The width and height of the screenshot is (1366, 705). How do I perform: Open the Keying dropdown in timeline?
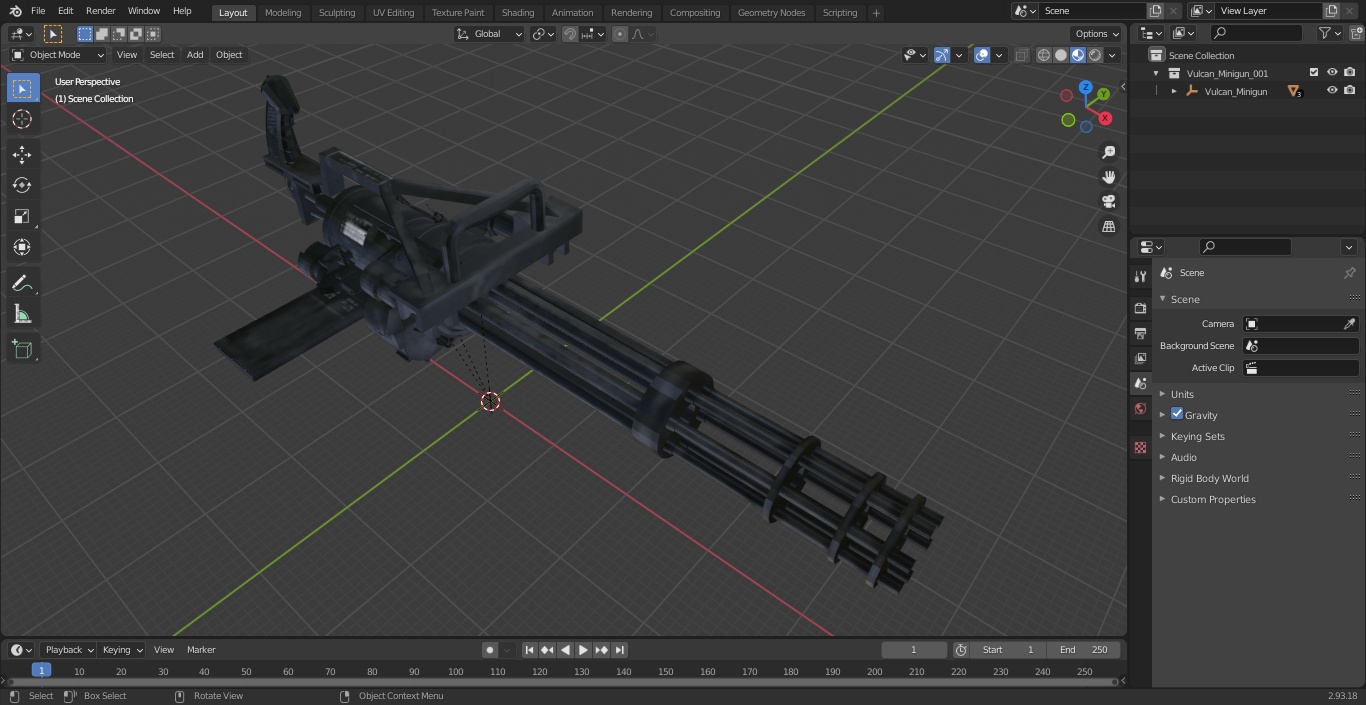[122, 650]
